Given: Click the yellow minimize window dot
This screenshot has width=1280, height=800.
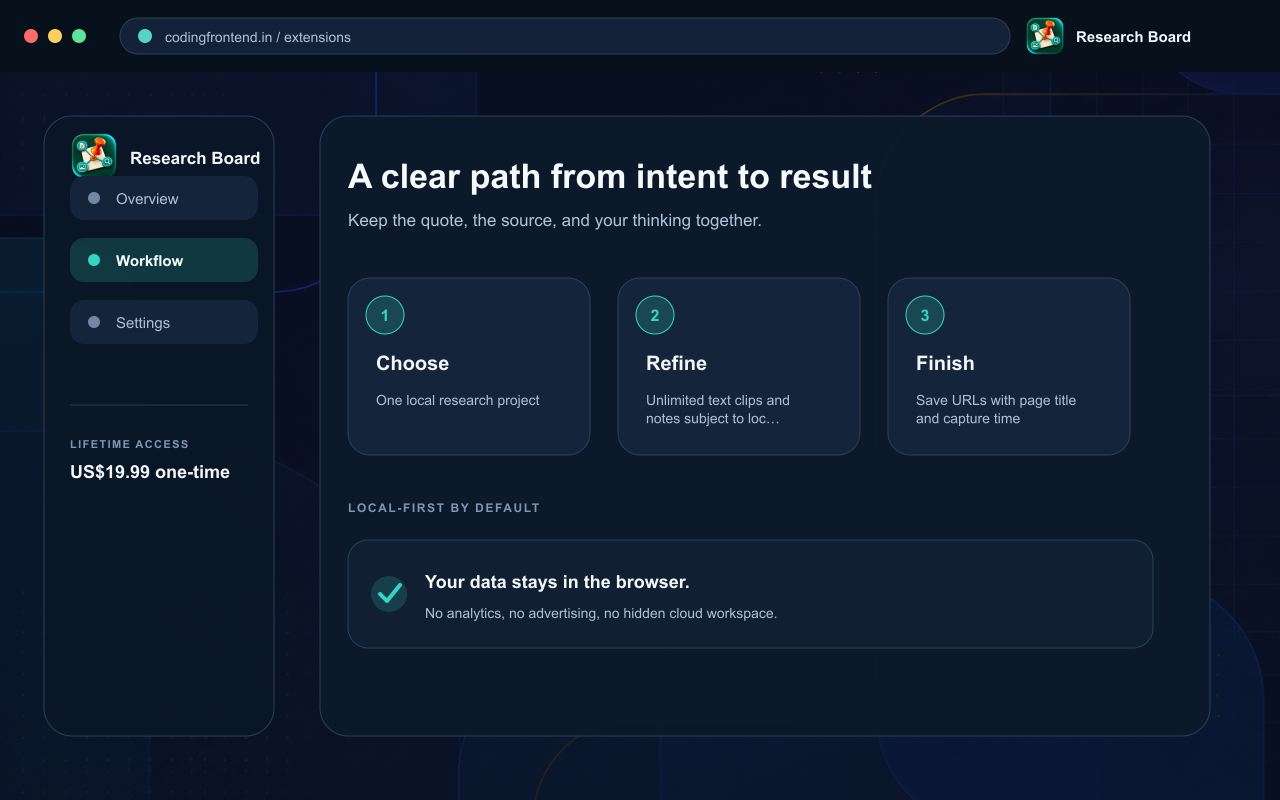Looking at the screenshot, I should coord(55,36).
